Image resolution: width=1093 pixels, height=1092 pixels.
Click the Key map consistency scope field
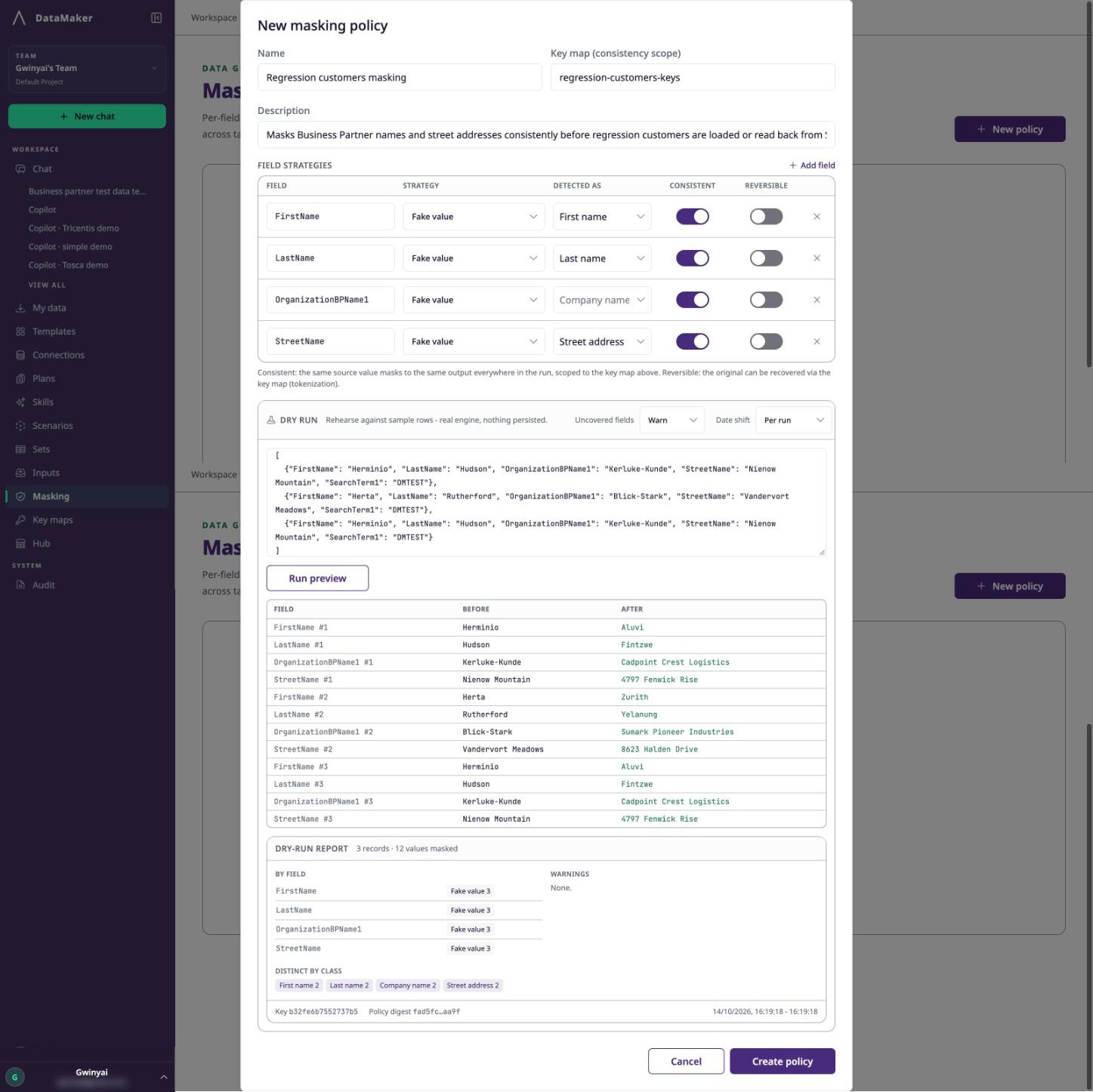pos(693,77)
